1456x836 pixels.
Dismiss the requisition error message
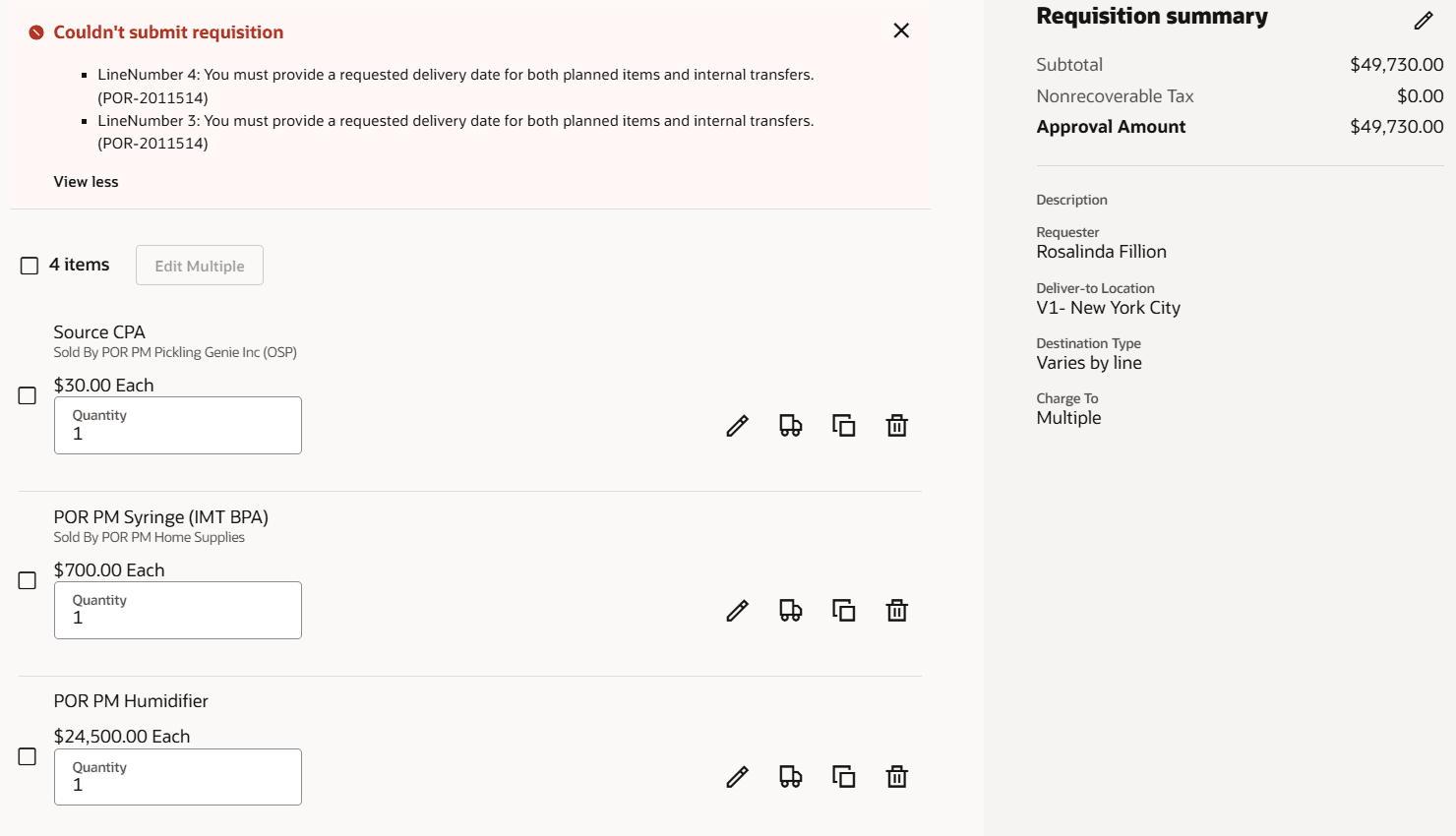900,30
